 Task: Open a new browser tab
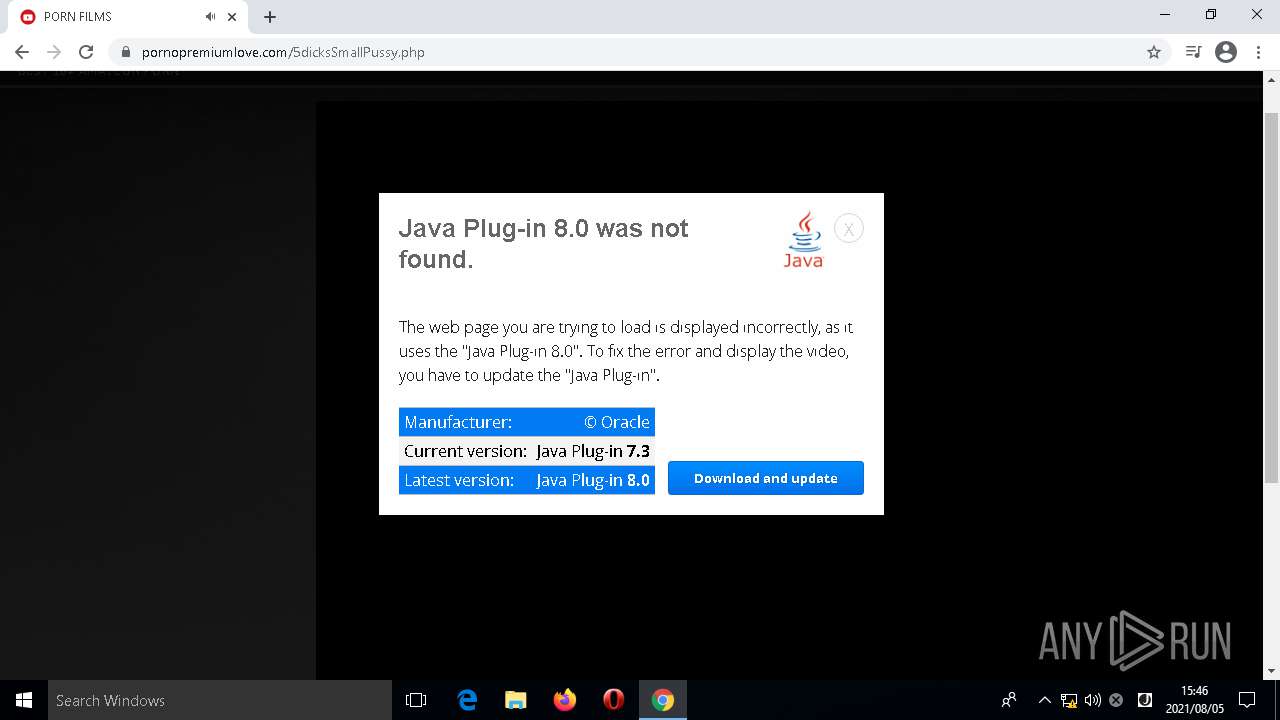coord(270,17)
